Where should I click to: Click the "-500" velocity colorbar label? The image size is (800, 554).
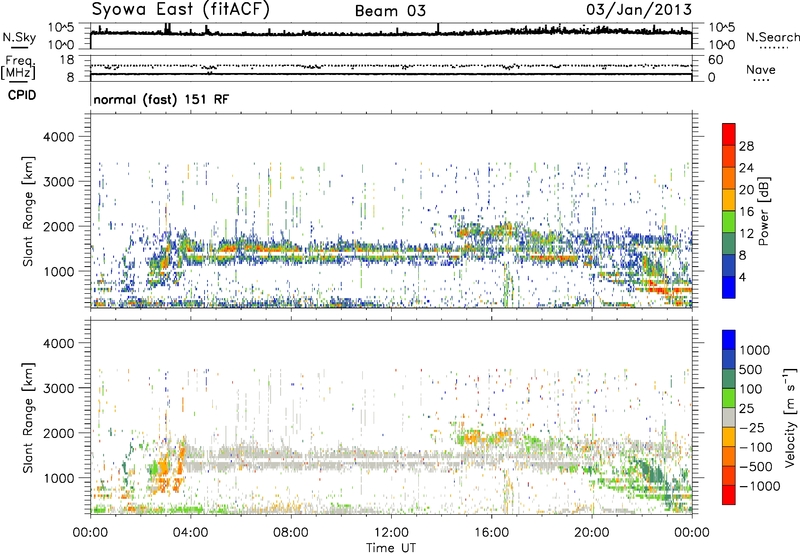[756, 467]
